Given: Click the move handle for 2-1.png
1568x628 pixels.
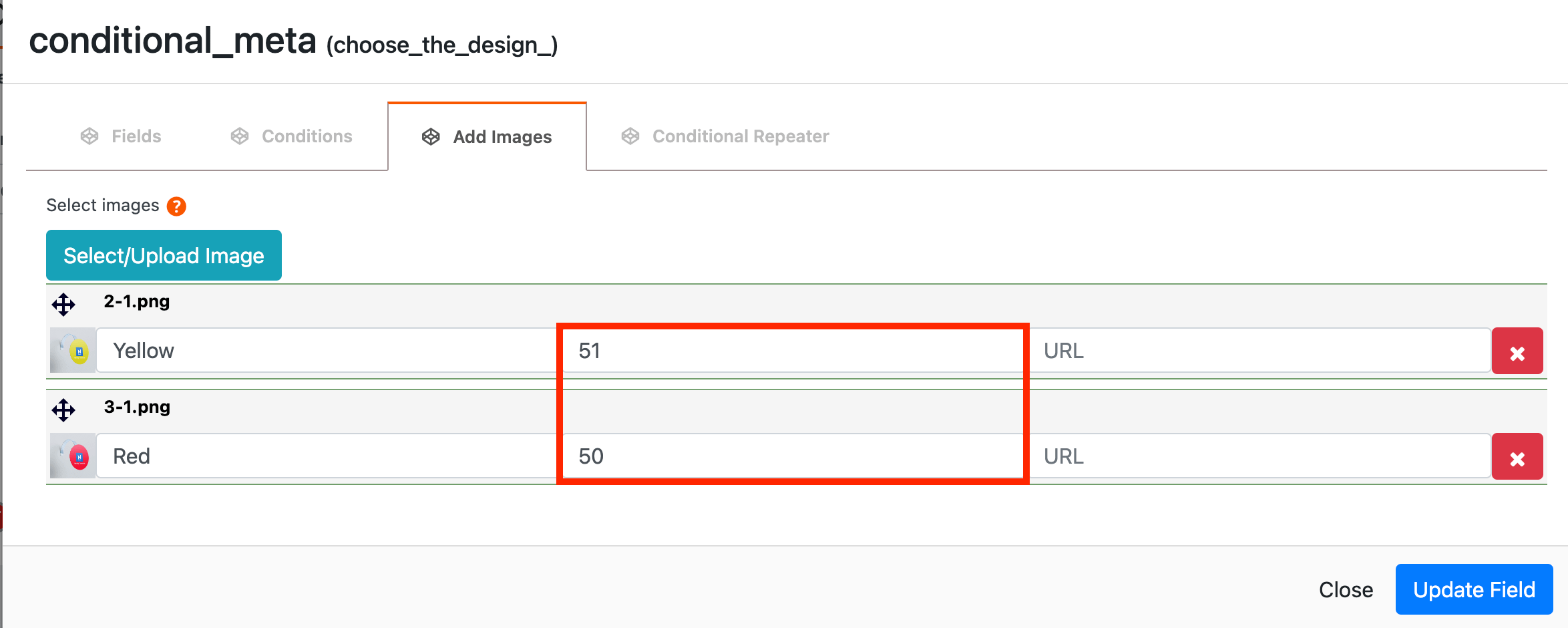Looking at the screenshot, I should [x=63, y=304].
